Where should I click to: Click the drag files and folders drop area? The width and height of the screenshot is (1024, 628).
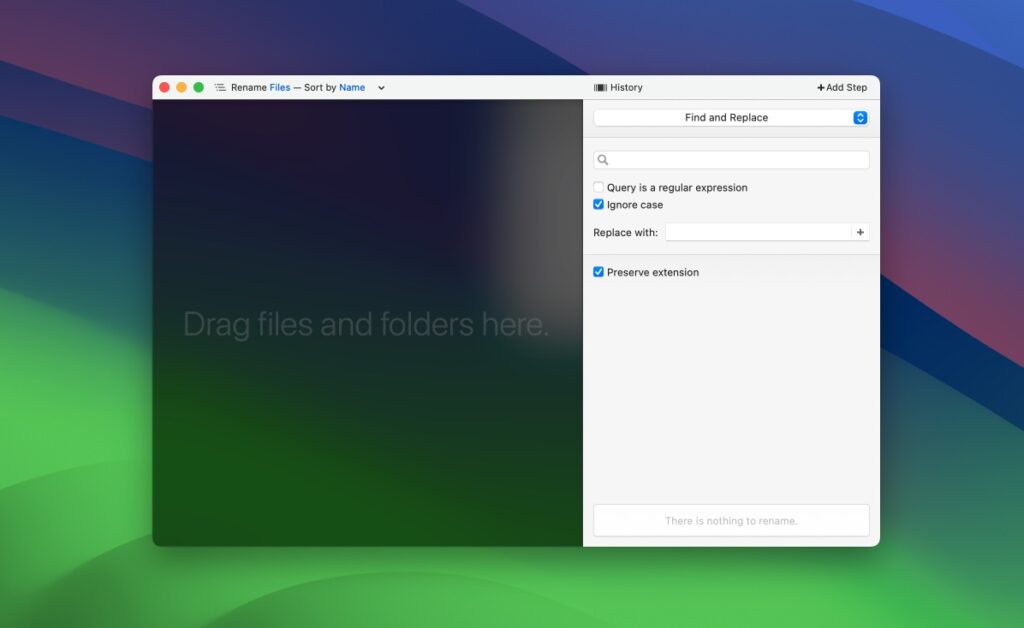(x=366, y=323)
